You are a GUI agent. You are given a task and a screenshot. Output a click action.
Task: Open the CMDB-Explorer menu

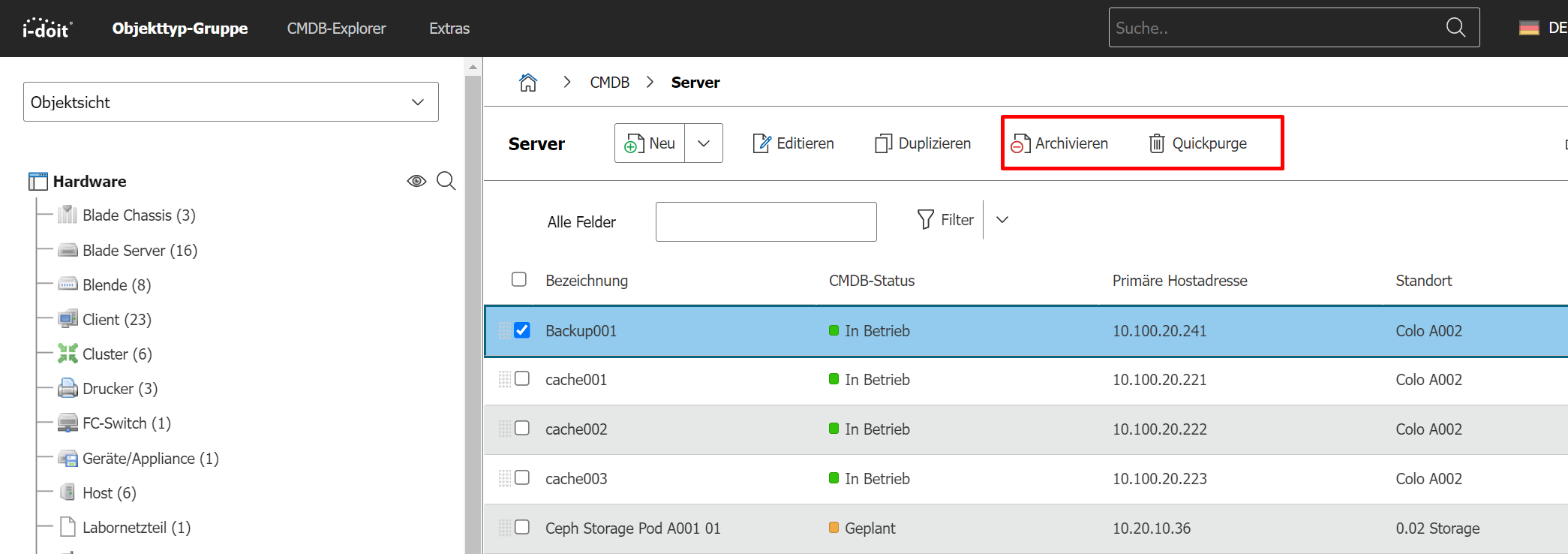coord(336,29)
